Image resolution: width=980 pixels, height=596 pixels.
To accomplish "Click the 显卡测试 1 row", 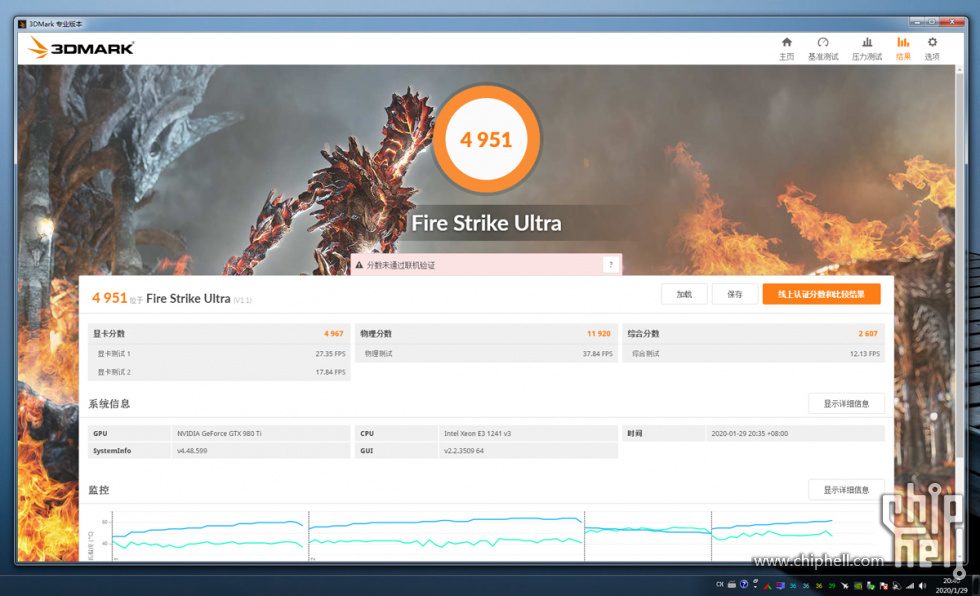I will pyautogui.click(x=219, y=354).
